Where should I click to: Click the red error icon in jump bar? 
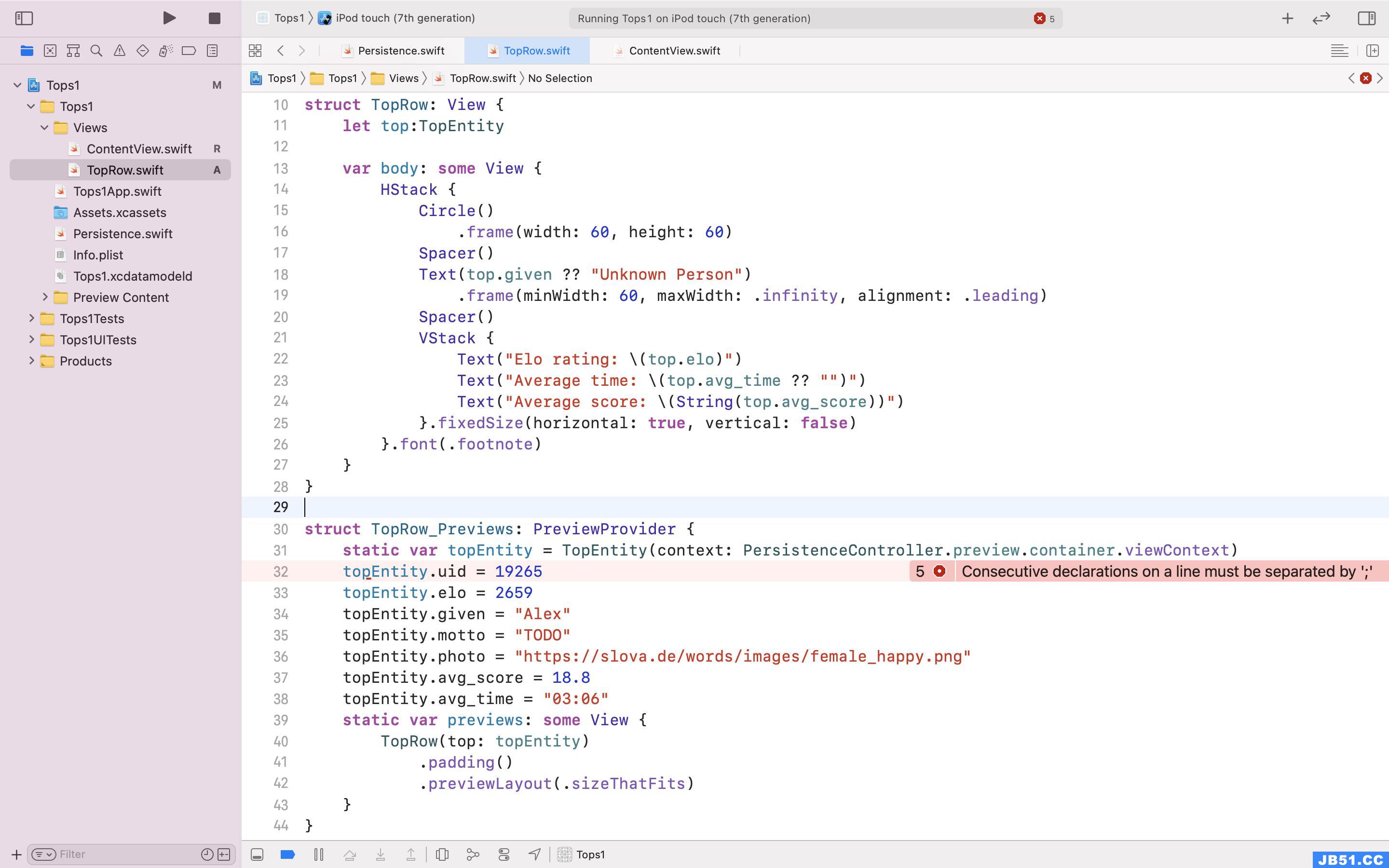1365,78
